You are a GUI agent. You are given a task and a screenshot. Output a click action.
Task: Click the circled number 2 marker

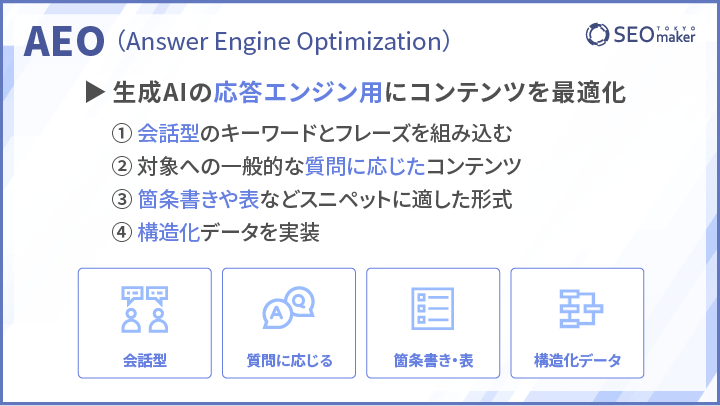[x=122, y=166]
